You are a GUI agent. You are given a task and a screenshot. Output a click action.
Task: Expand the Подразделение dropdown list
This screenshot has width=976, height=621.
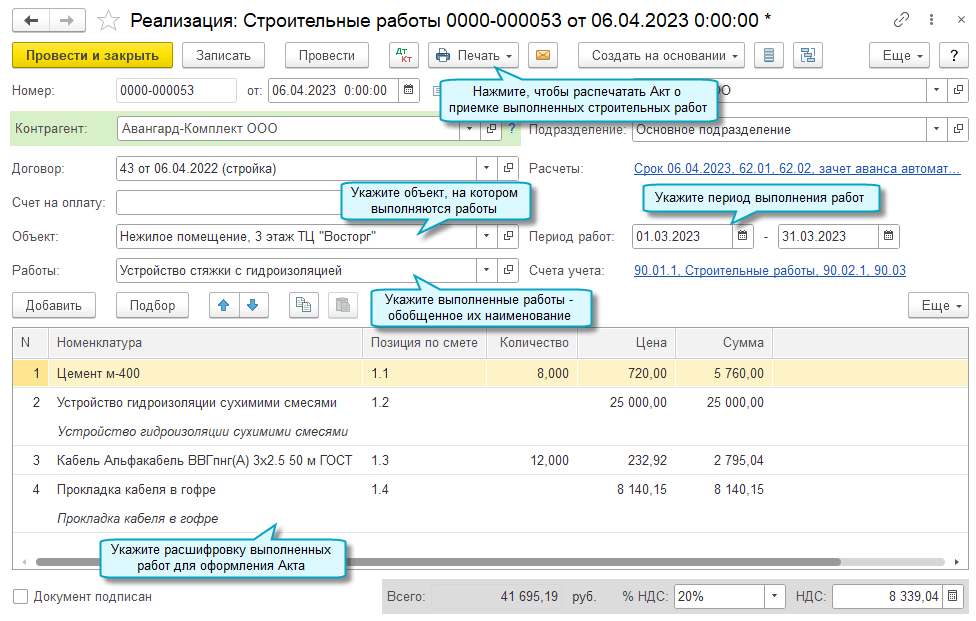coord(936,129)
